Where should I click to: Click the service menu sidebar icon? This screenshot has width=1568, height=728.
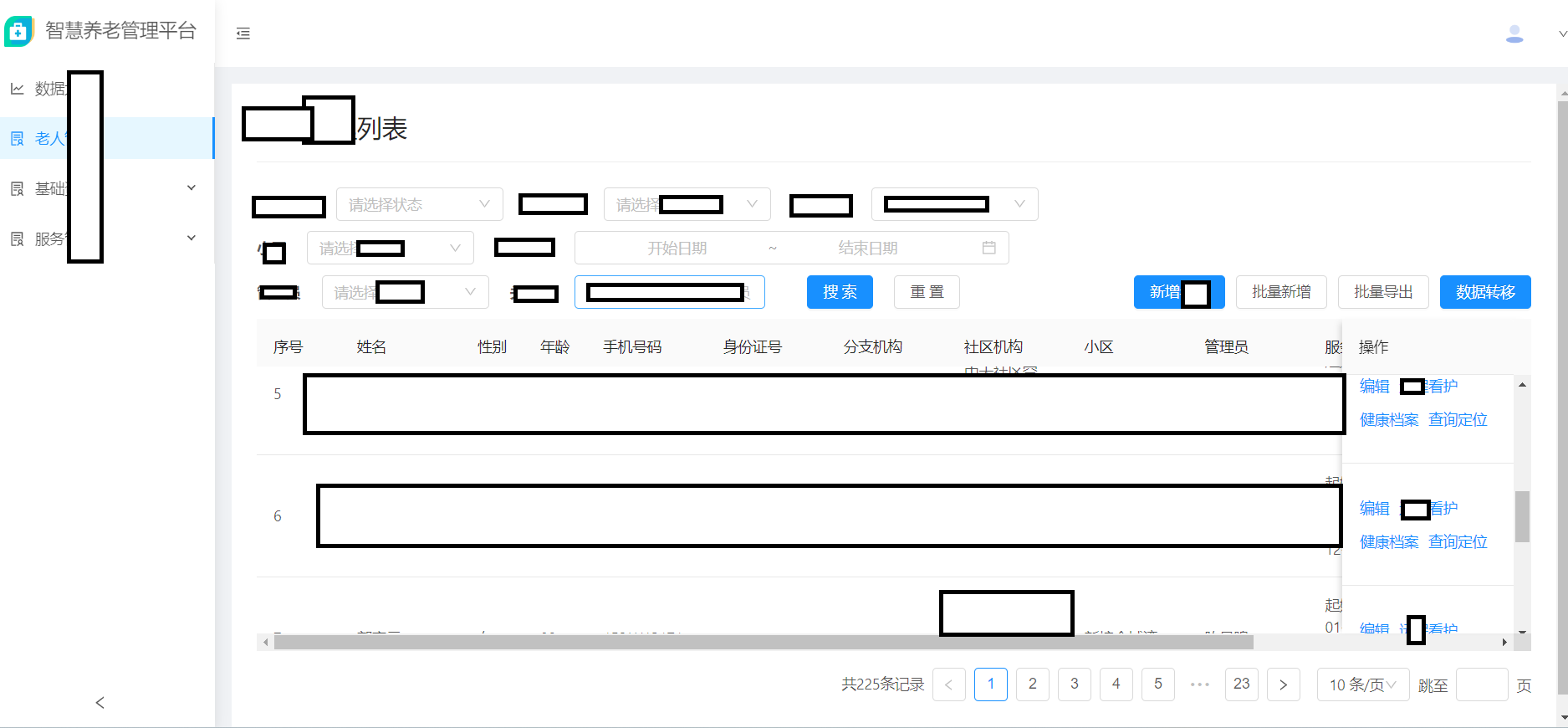[x=17, y=238]
